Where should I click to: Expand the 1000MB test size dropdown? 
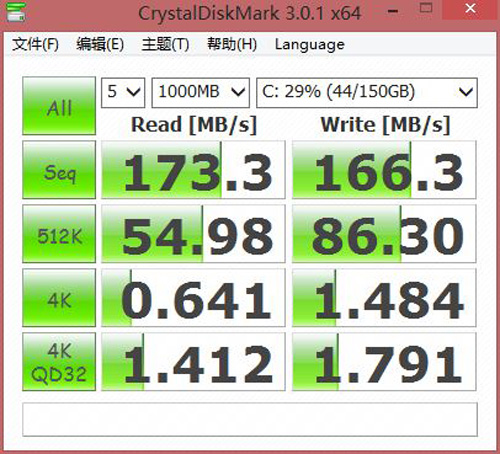[x=201, y=93]
